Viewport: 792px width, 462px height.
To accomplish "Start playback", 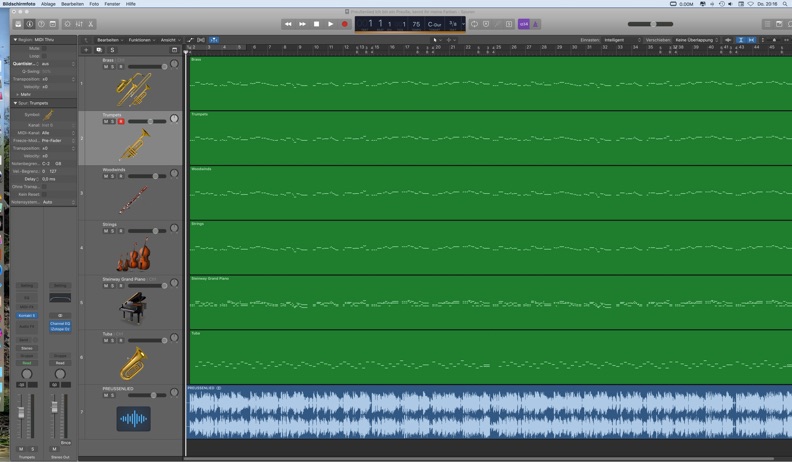I will click(330, 24).
